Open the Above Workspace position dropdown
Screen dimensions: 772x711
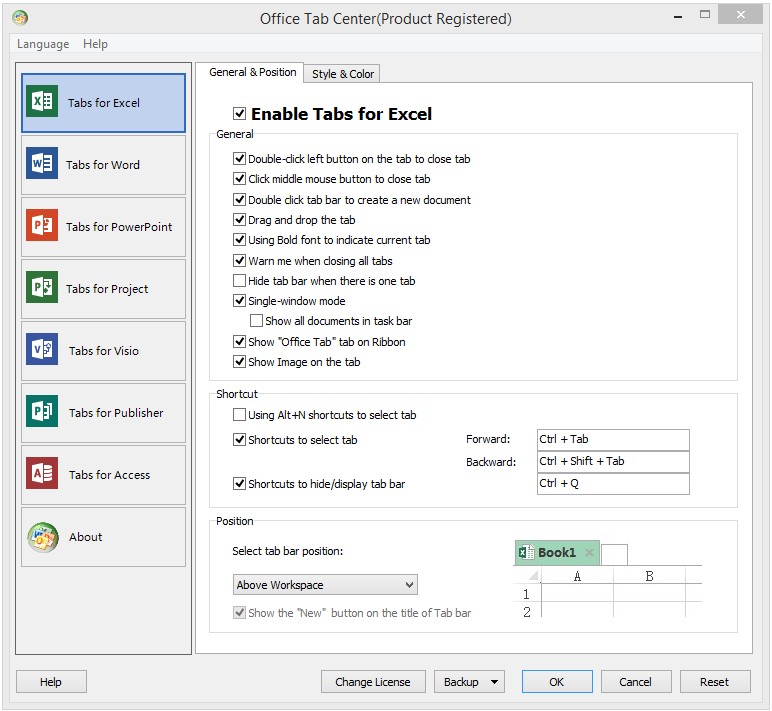click(x=325, y=585)
